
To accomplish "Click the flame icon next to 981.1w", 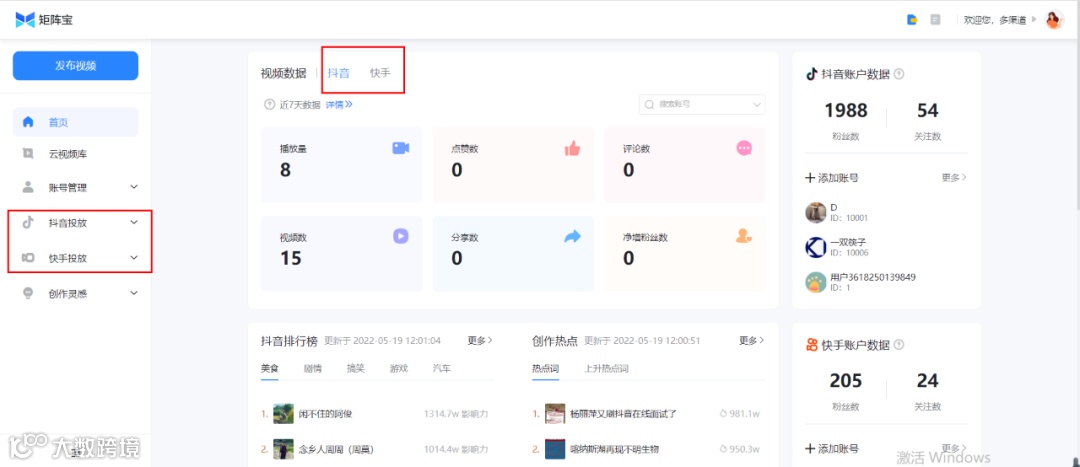I will pos(723,414).
